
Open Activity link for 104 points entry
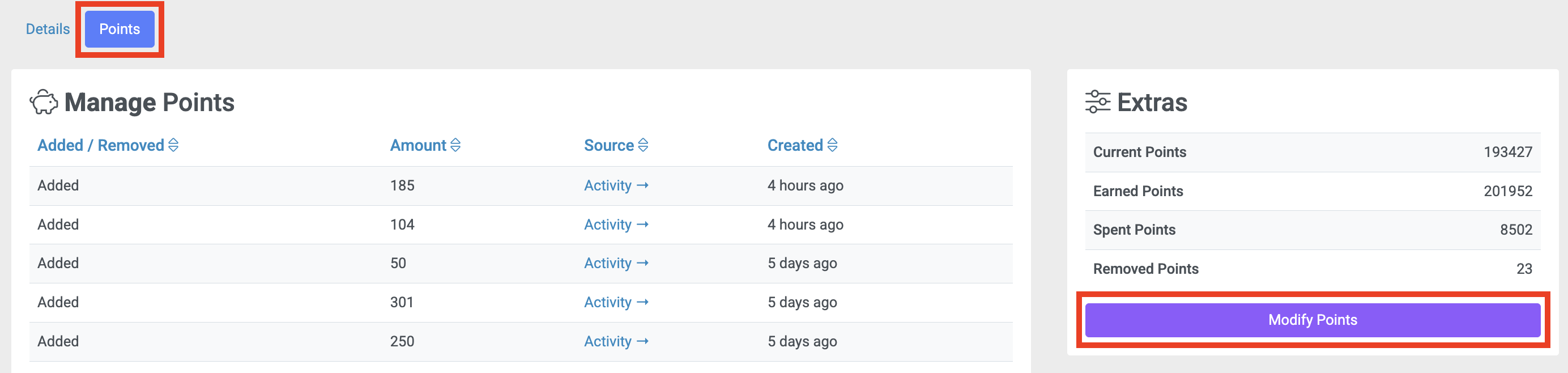click(x=607, y=225)
